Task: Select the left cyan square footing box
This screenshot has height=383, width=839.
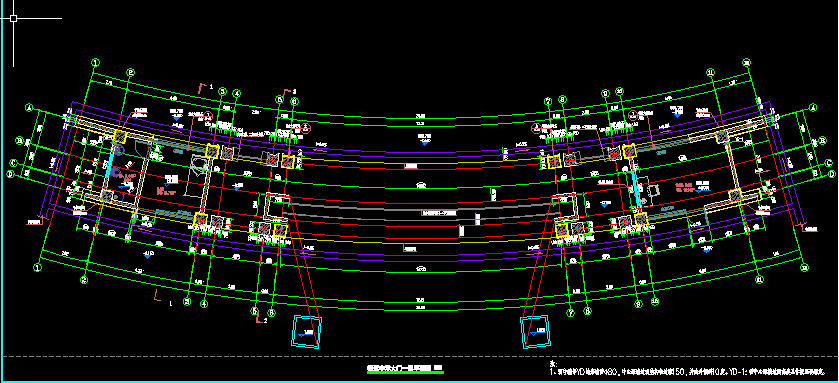Action: pos(307,332)
